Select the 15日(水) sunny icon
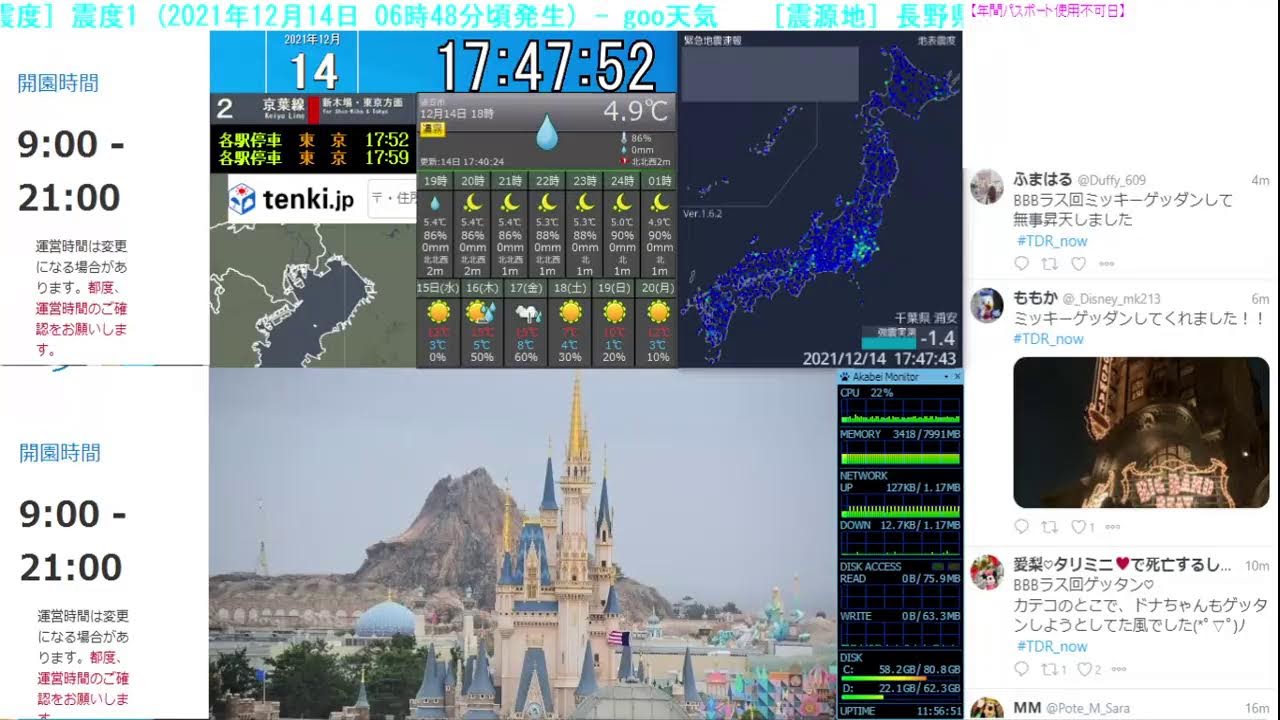The height and width of the screenshot is (720, 1280). [437, 312]
